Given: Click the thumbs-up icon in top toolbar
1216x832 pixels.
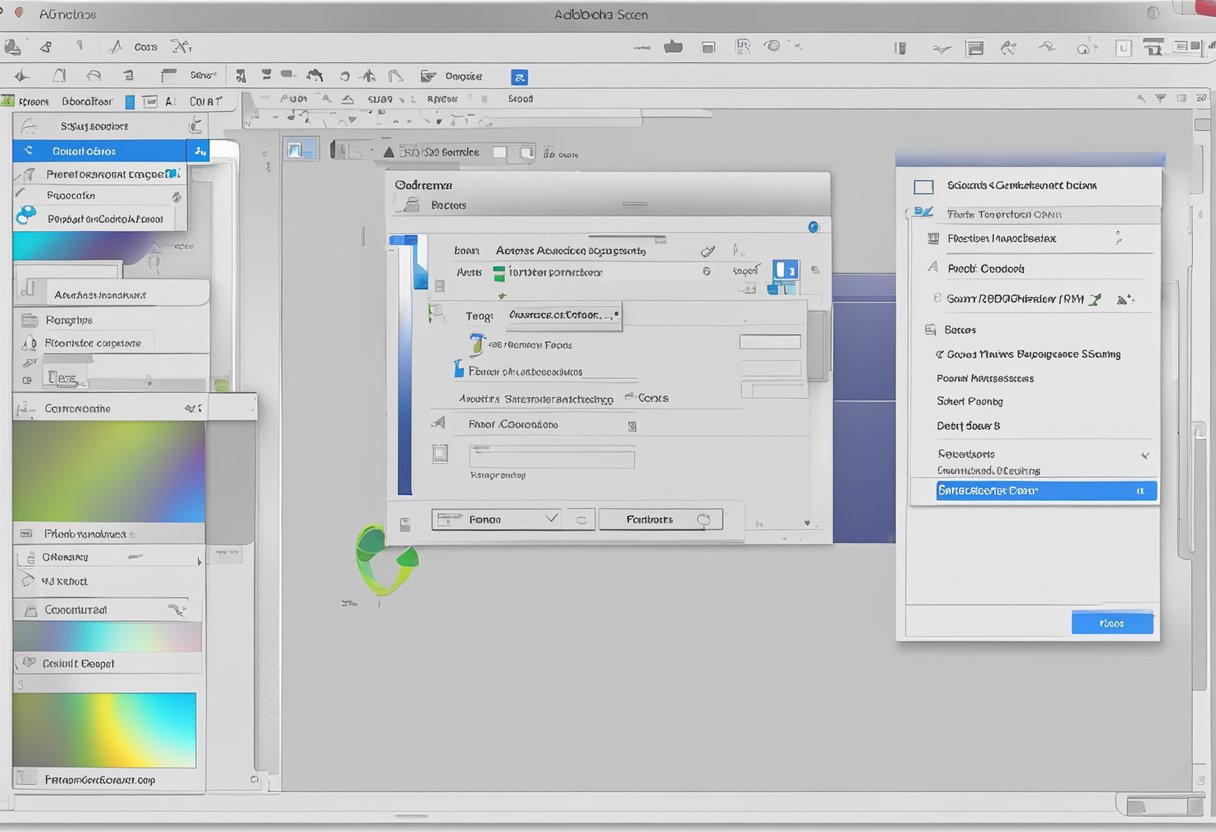Looking at the screenshot, I should click(673, 46).
